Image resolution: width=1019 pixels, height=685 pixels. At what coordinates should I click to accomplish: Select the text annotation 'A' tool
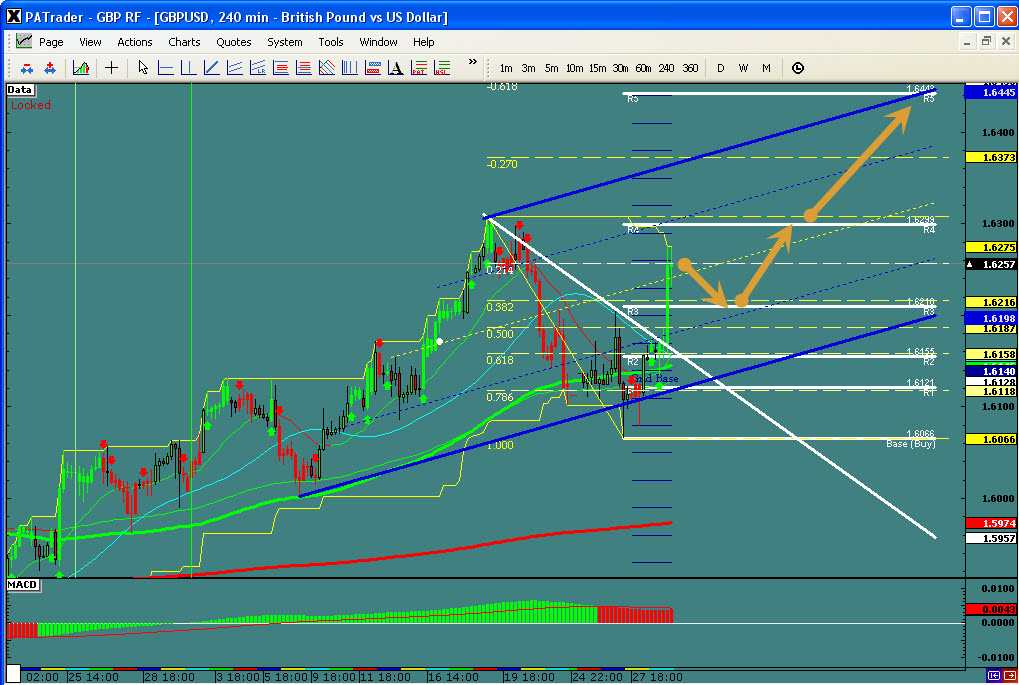pos(395,68)
